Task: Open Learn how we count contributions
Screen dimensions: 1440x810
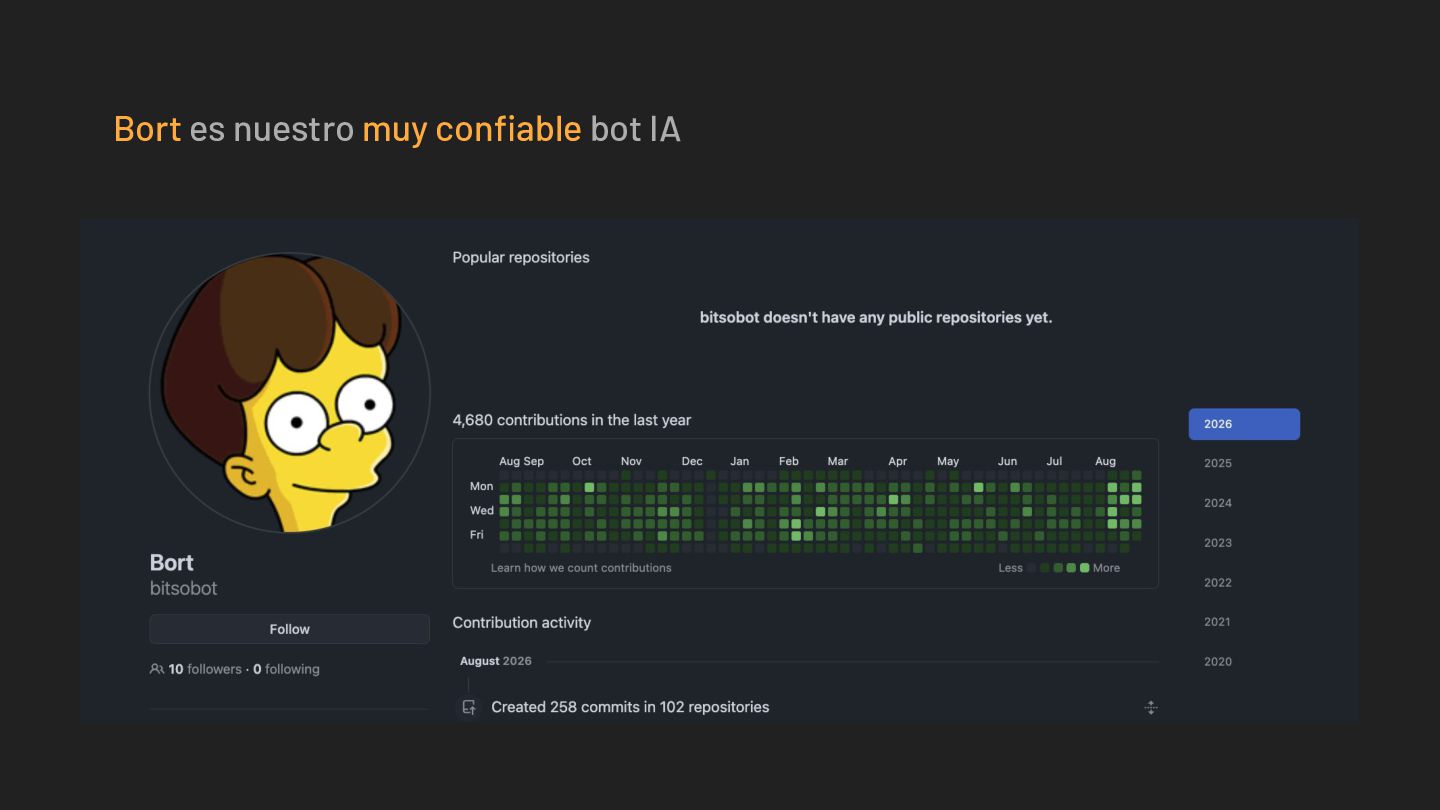Action: click(x=581, y=568)
